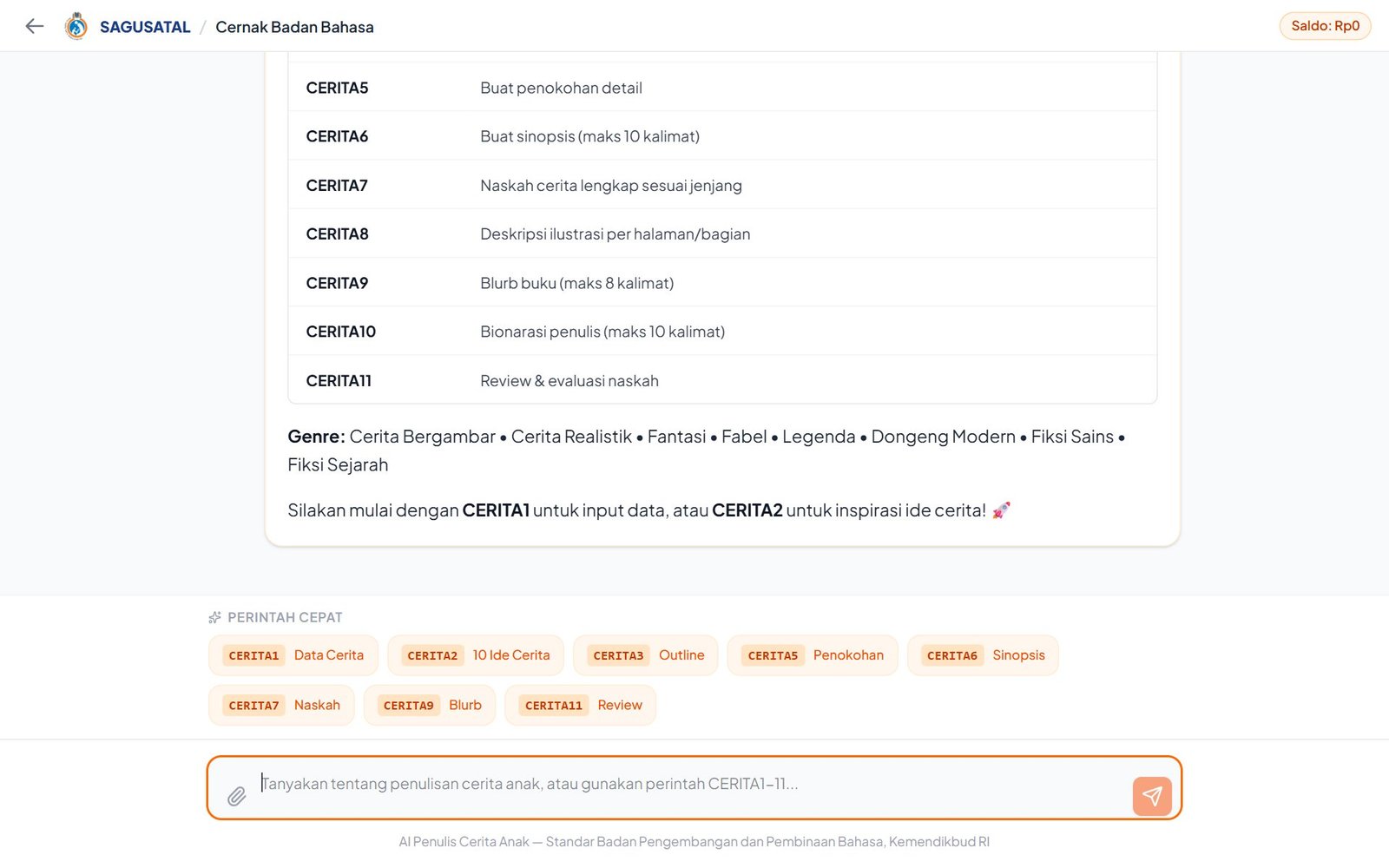
Task: Select the CERITA6 table row label
Action: [x=337, y=136]
